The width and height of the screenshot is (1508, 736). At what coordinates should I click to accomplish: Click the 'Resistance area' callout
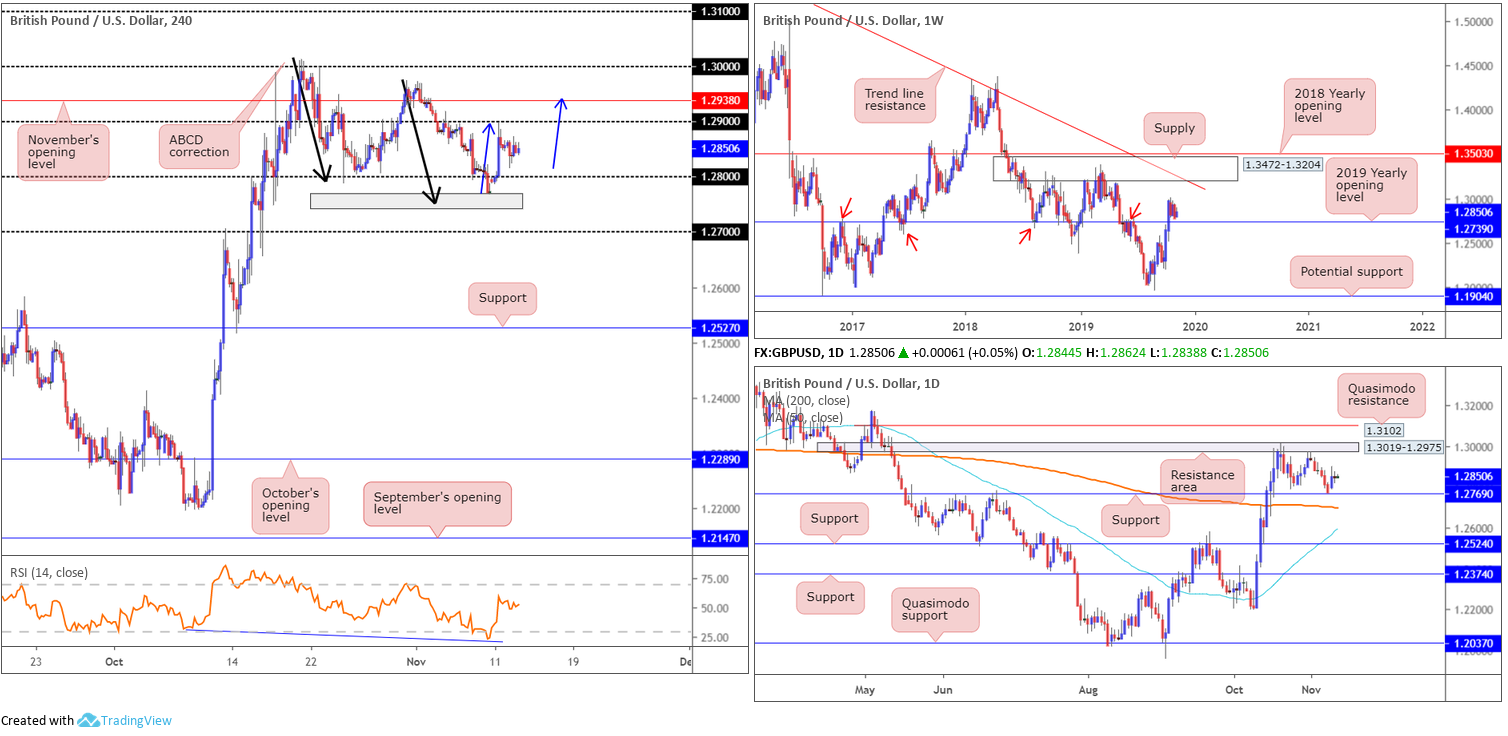click(1201, 483)
